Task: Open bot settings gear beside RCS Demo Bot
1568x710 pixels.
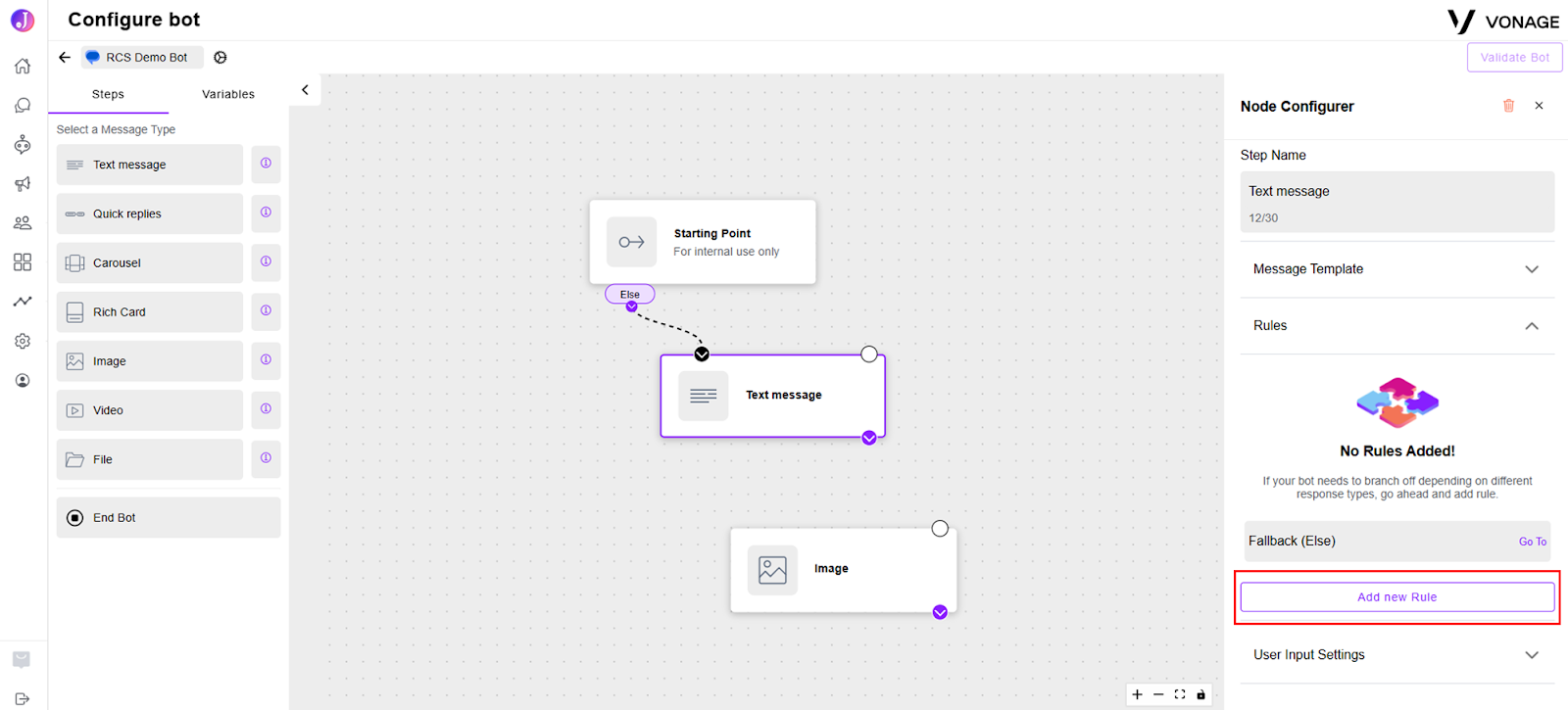Action: [x=220, y=57]
